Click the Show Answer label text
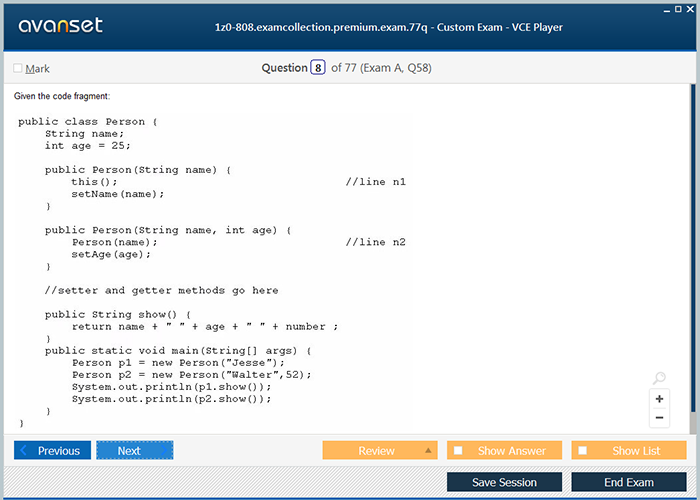The height and width of the screenshot is (500, 700). coord(512,451)
